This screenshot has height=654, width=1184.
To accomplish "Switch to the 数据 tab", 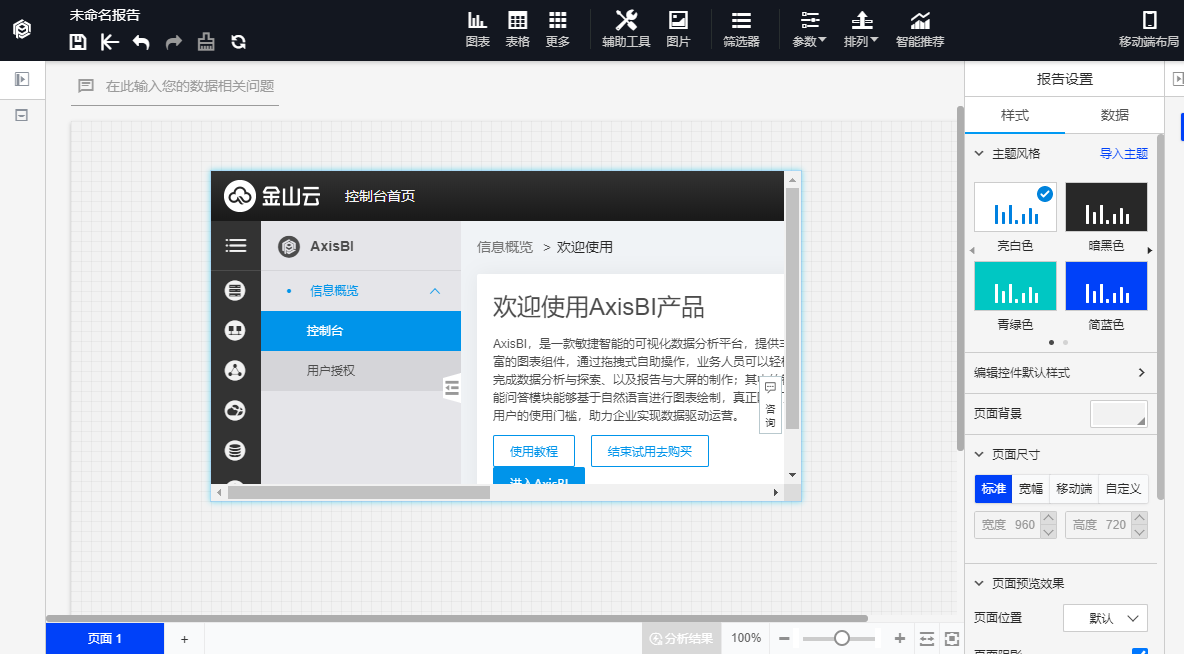I will pyautogui.click(x=1114, y=115).
